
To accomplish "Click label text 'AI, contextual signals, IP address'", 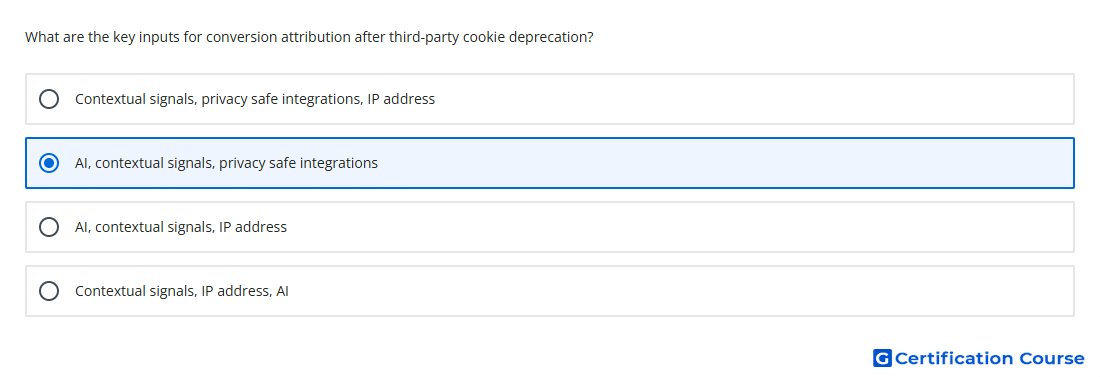I will 181,227.
